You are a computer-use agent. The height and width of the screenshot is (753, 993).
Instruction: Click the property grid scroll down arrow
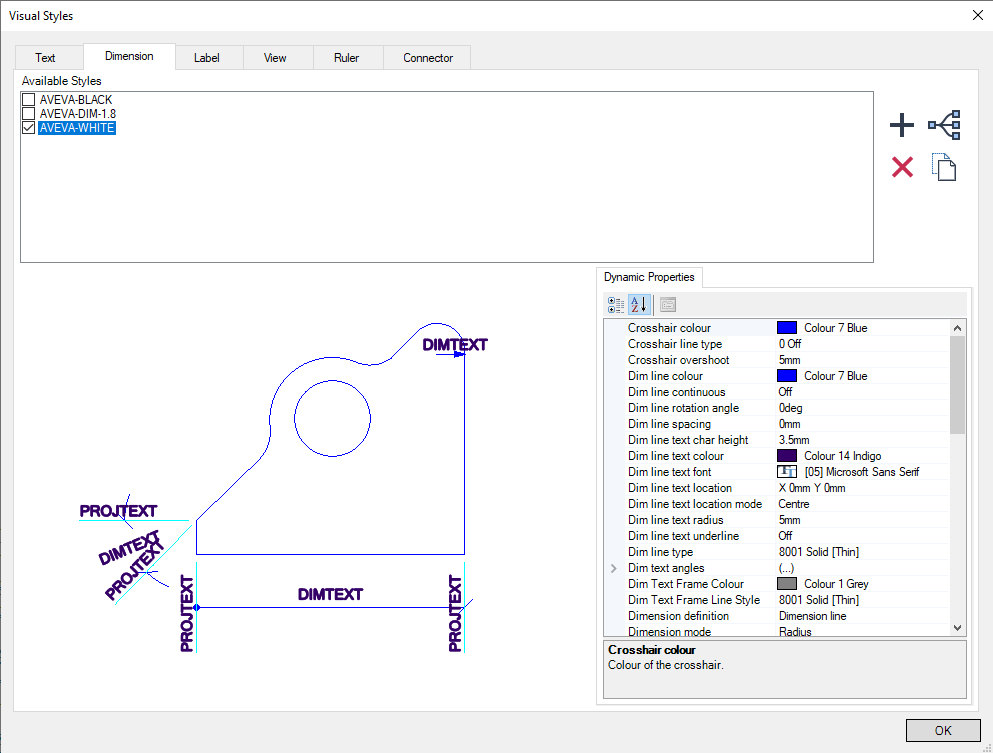(x=958, y=628)
